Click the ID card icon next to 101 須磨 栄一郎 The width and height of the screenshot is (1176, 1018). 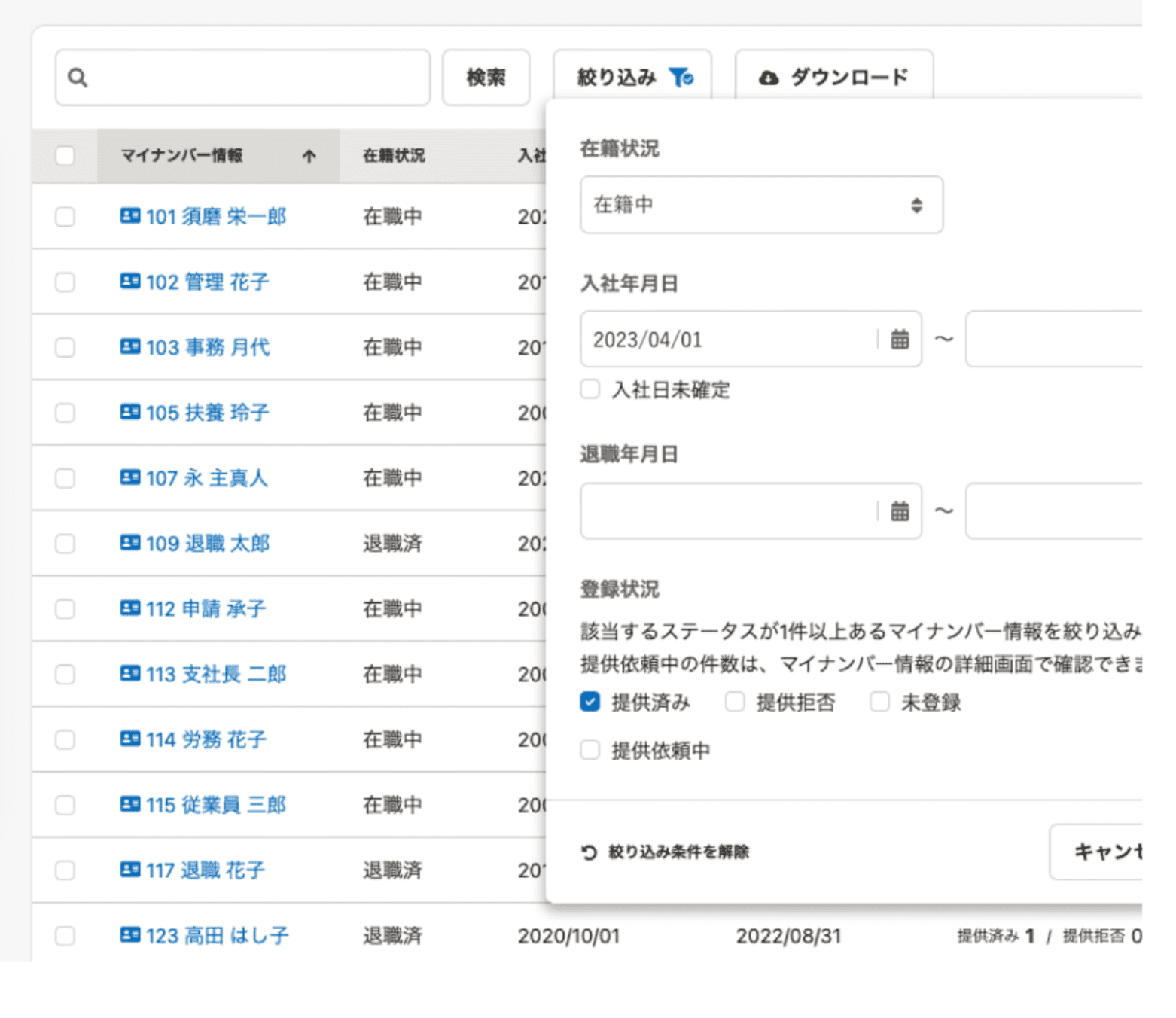pyautogui.click(x=131, y=217)
